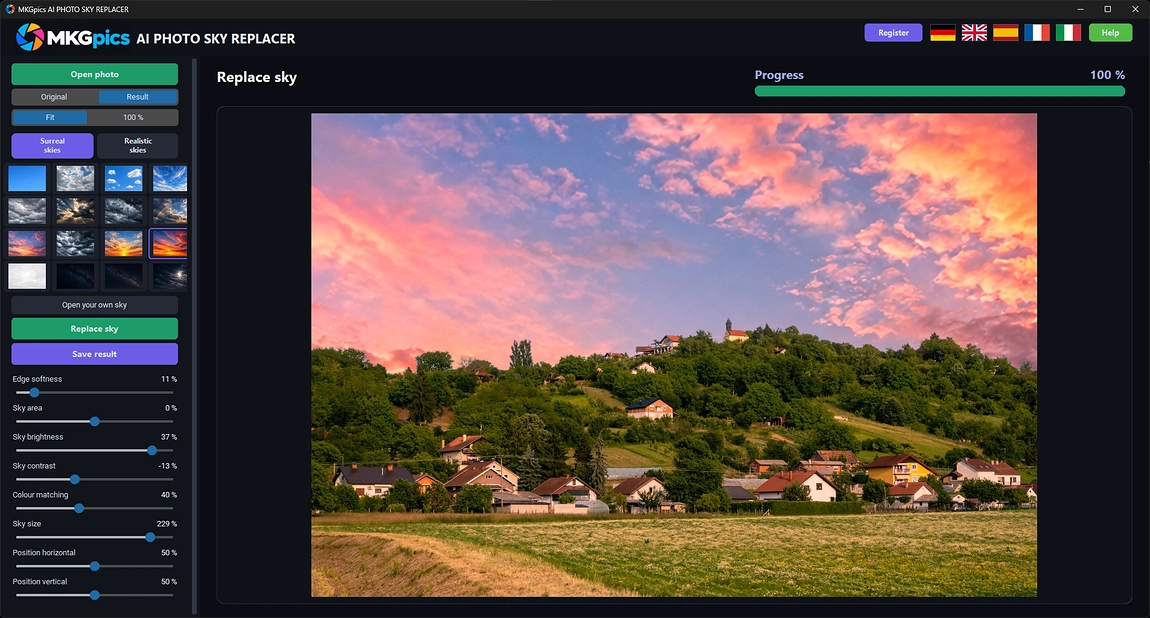Select the white overcast sky thumbnail
The image size is (1150, 618).
click(x=27, y=276)
